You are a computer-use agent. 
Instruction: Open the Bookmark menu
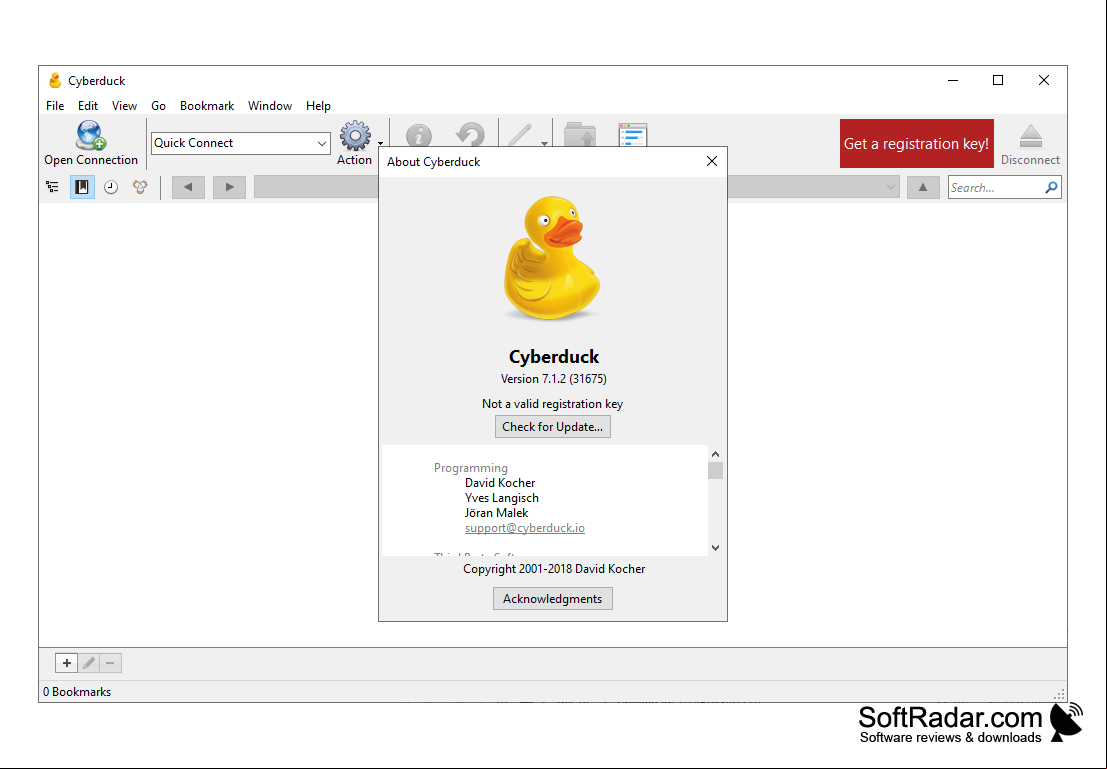point(207,106)
